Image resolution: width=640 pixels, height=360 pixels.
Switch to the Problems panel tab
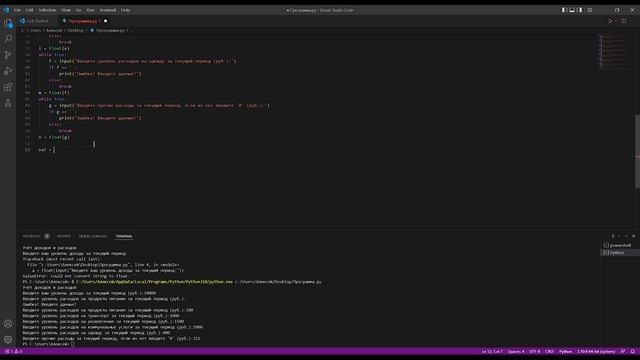(31, 236)
